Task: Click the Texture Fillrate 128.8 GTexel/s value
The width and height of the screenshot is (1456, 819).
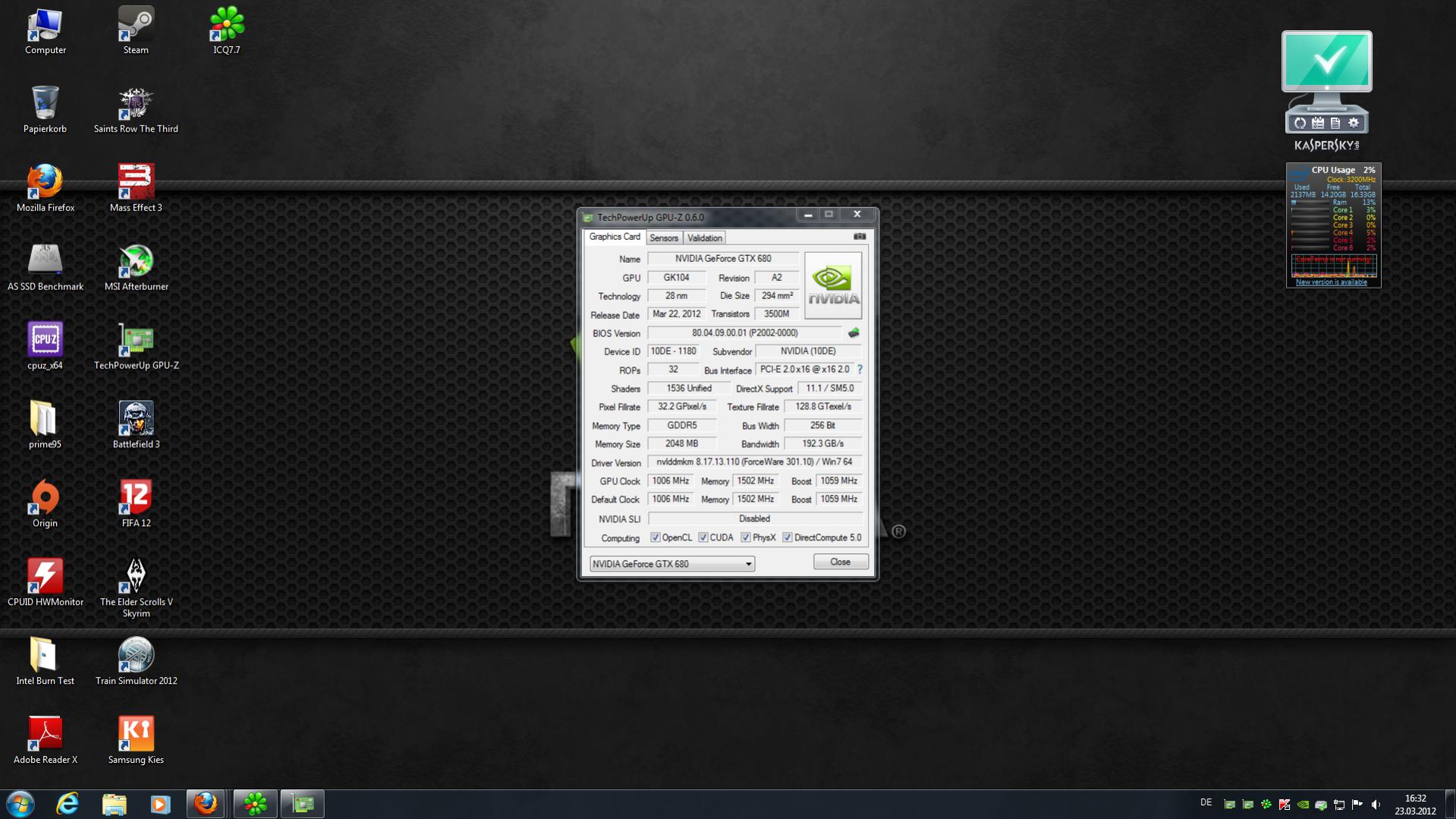Action: click(822, 407)
